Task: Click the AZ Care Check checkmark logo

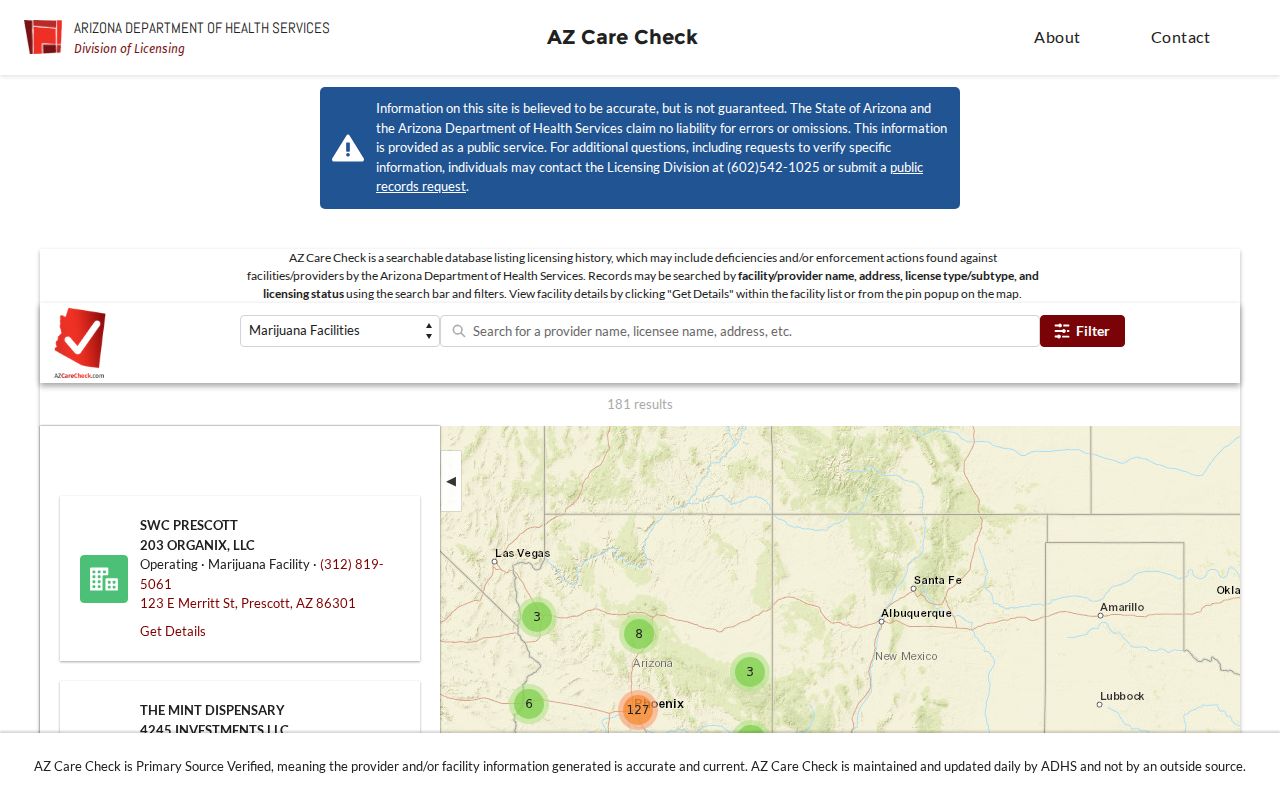Action: pos(80,344)
